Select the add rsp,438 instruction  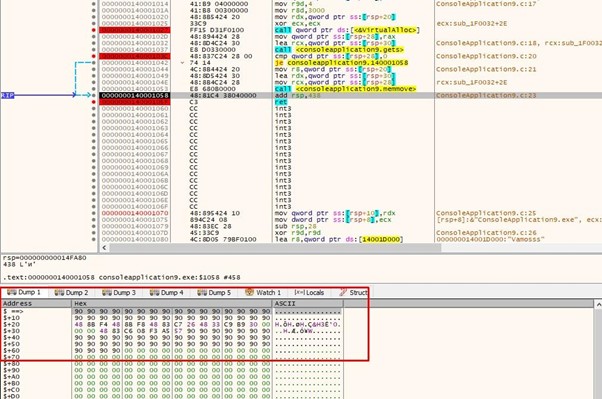click(x=297, y=95)
